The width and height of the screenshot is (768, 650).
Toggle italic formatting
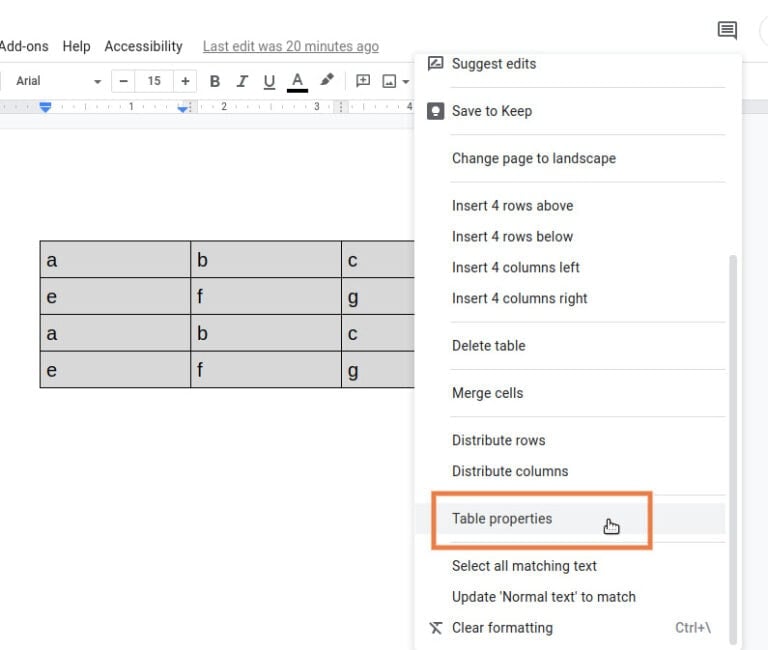(242, 81)
